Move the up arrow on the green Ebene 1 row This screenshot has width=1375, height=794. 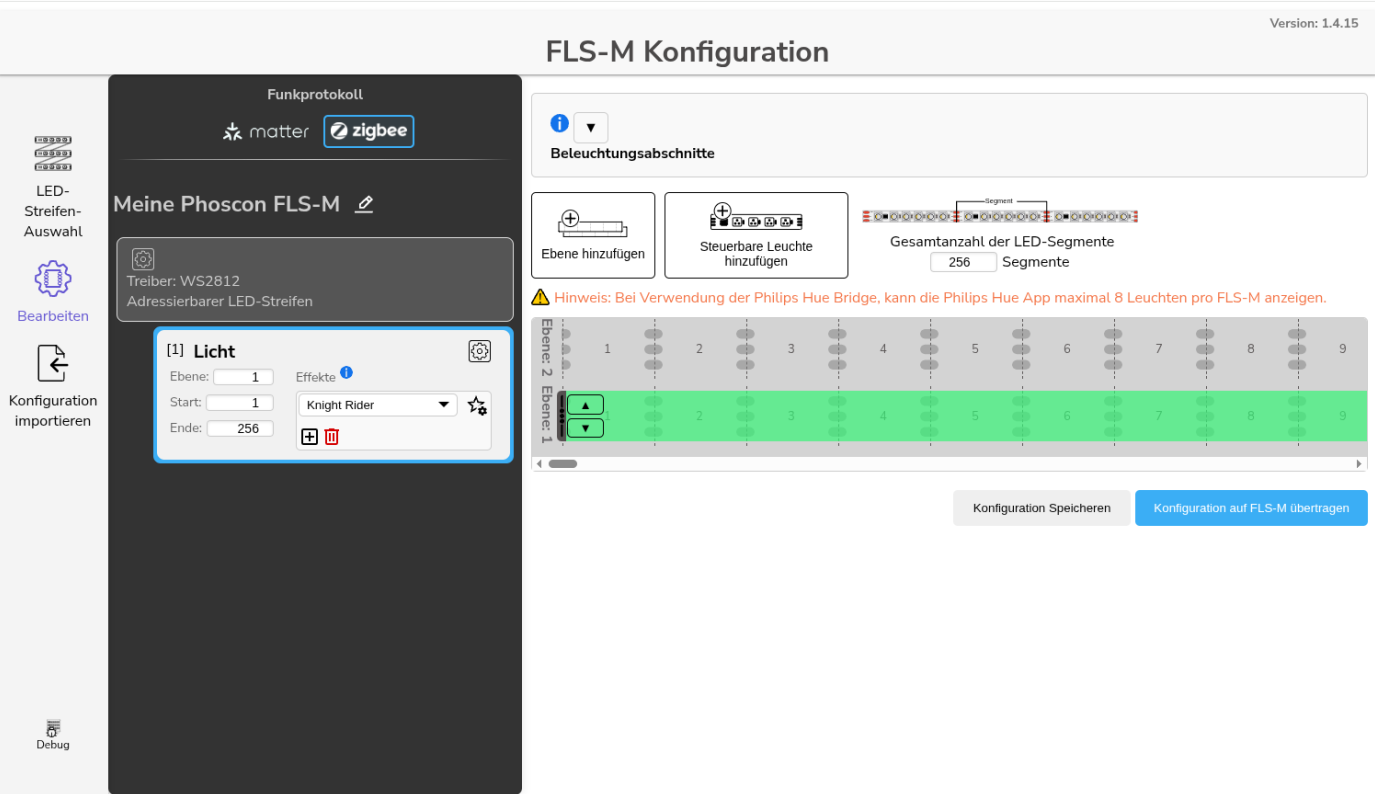(x=584, y=404)
